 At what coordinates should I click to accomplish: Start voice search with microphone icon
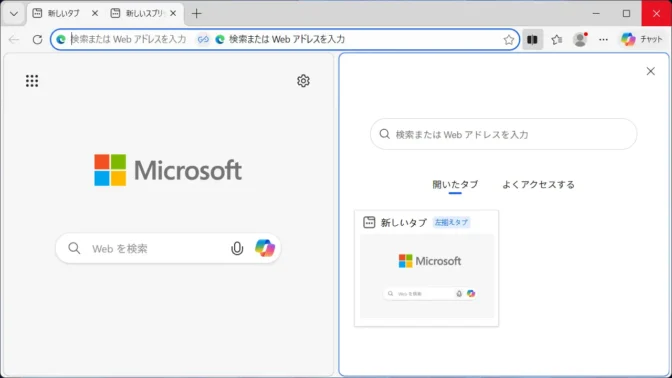click(237, 248)
